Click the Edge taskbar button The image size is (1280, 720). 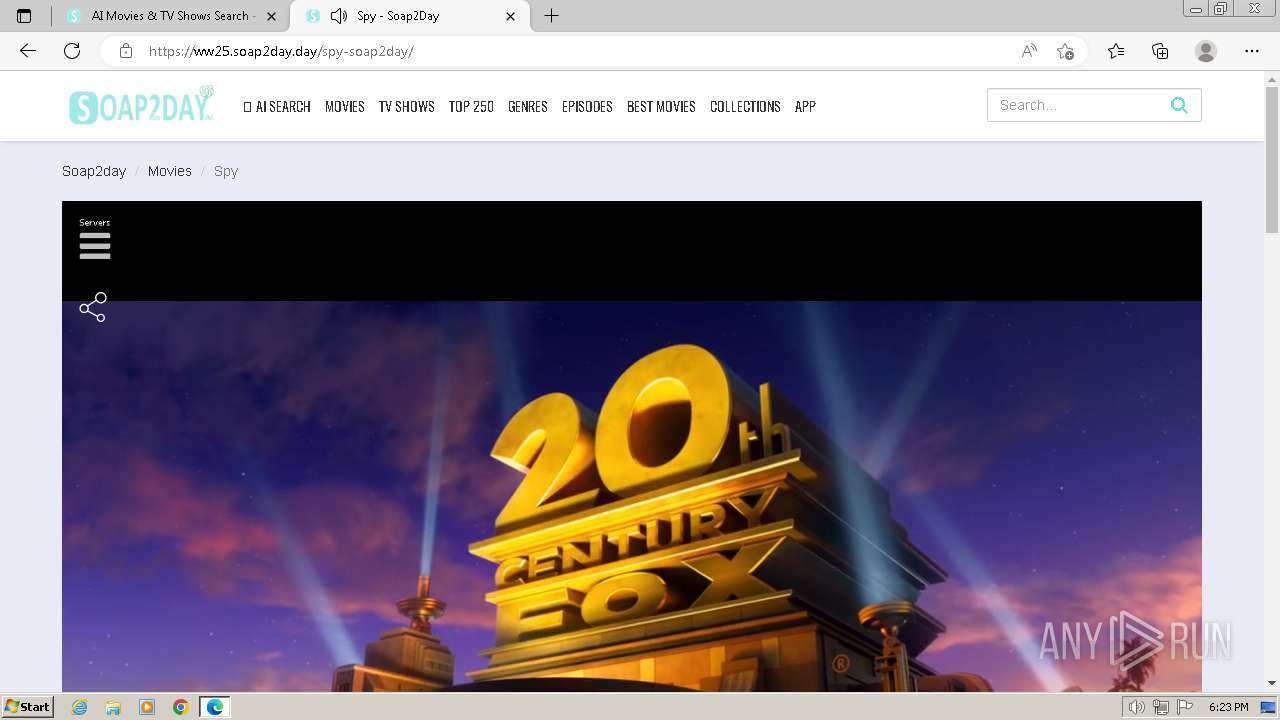pyautogui.click(x=214, y=707)
